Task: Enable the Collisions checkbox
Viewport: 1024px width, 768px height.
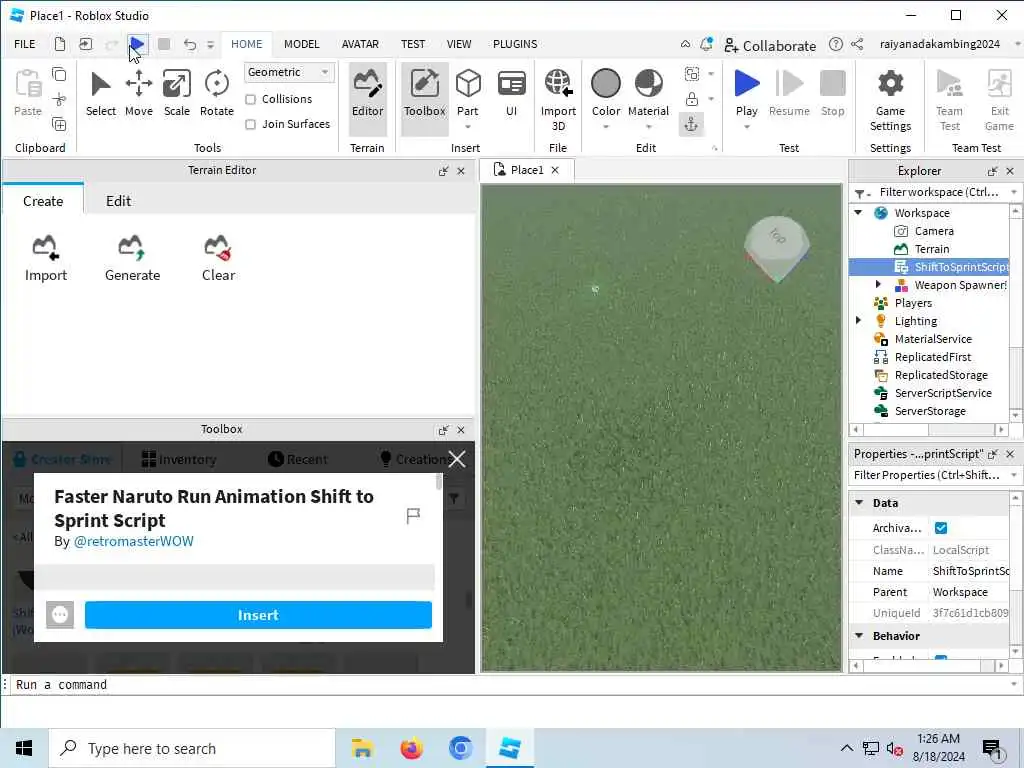Action: pyautogui.click(x=250, y=99)
